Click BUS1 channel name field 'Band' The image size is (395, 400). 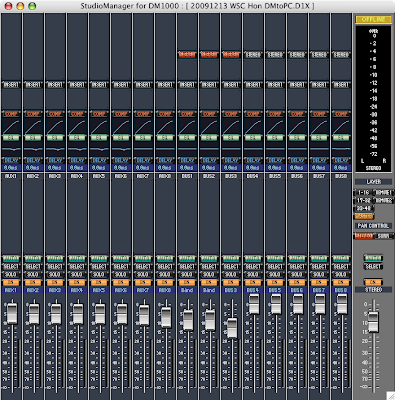187,290
